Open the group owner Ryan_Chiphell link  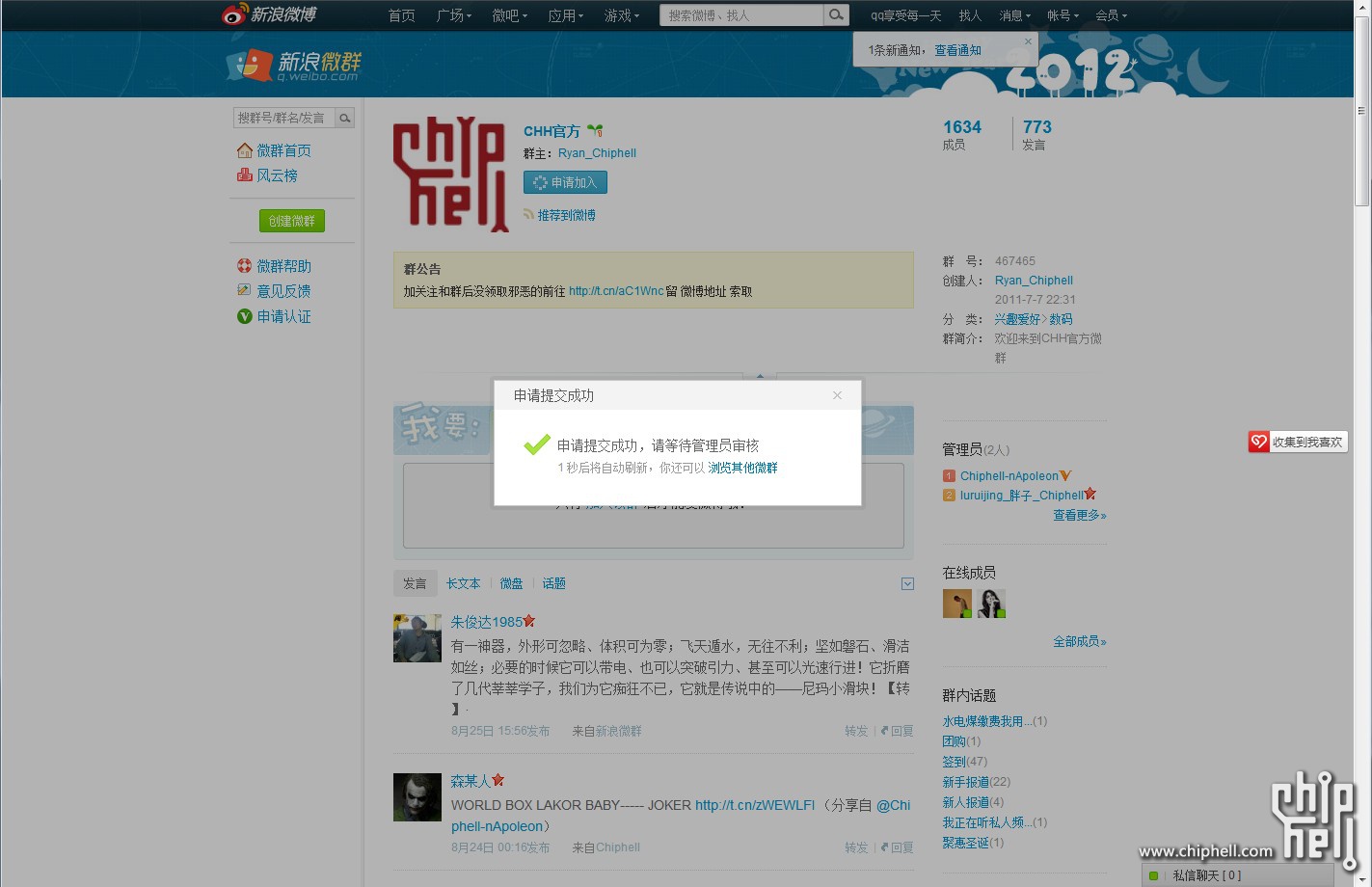597,153
